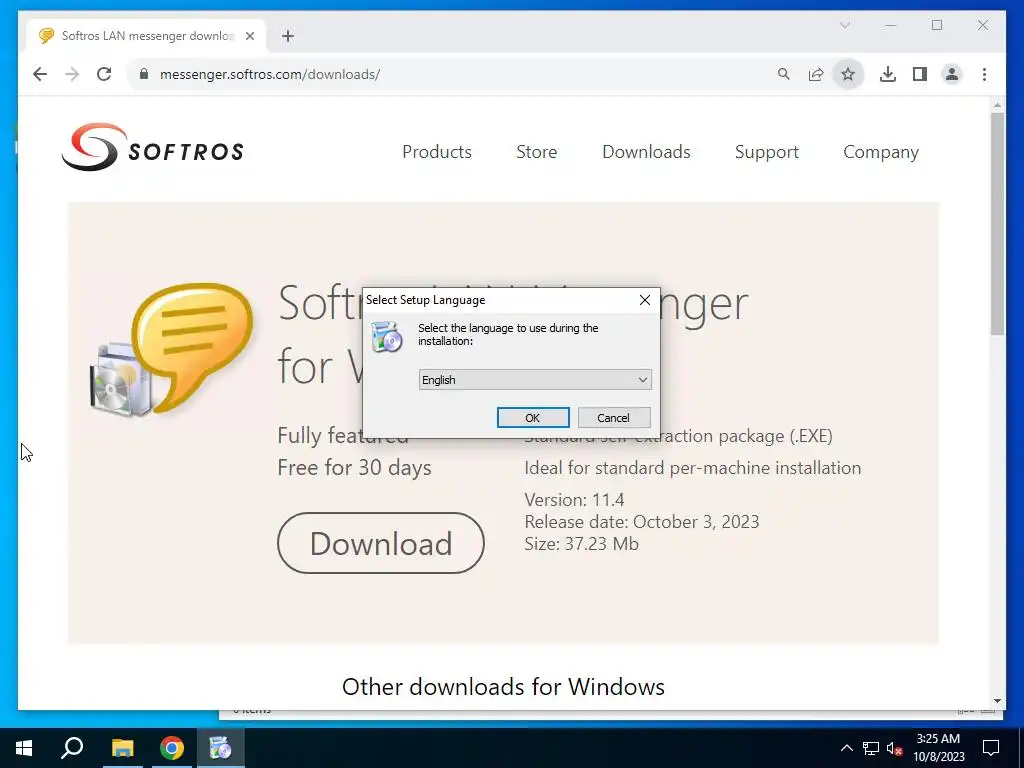Close the Select Setup Language dialog
The image size is (1024, 768).
pos(645,300)
